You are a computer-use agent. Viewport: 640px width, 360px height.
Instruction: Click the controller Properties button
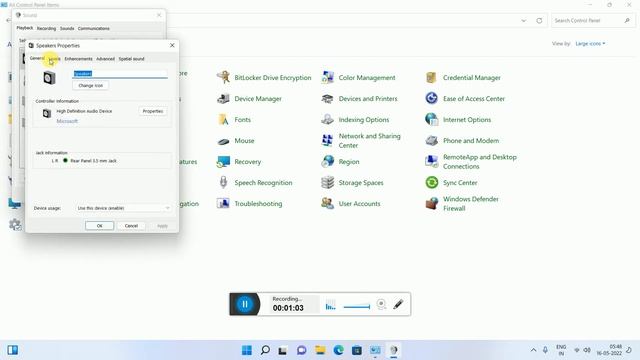[x=153, y=111]
